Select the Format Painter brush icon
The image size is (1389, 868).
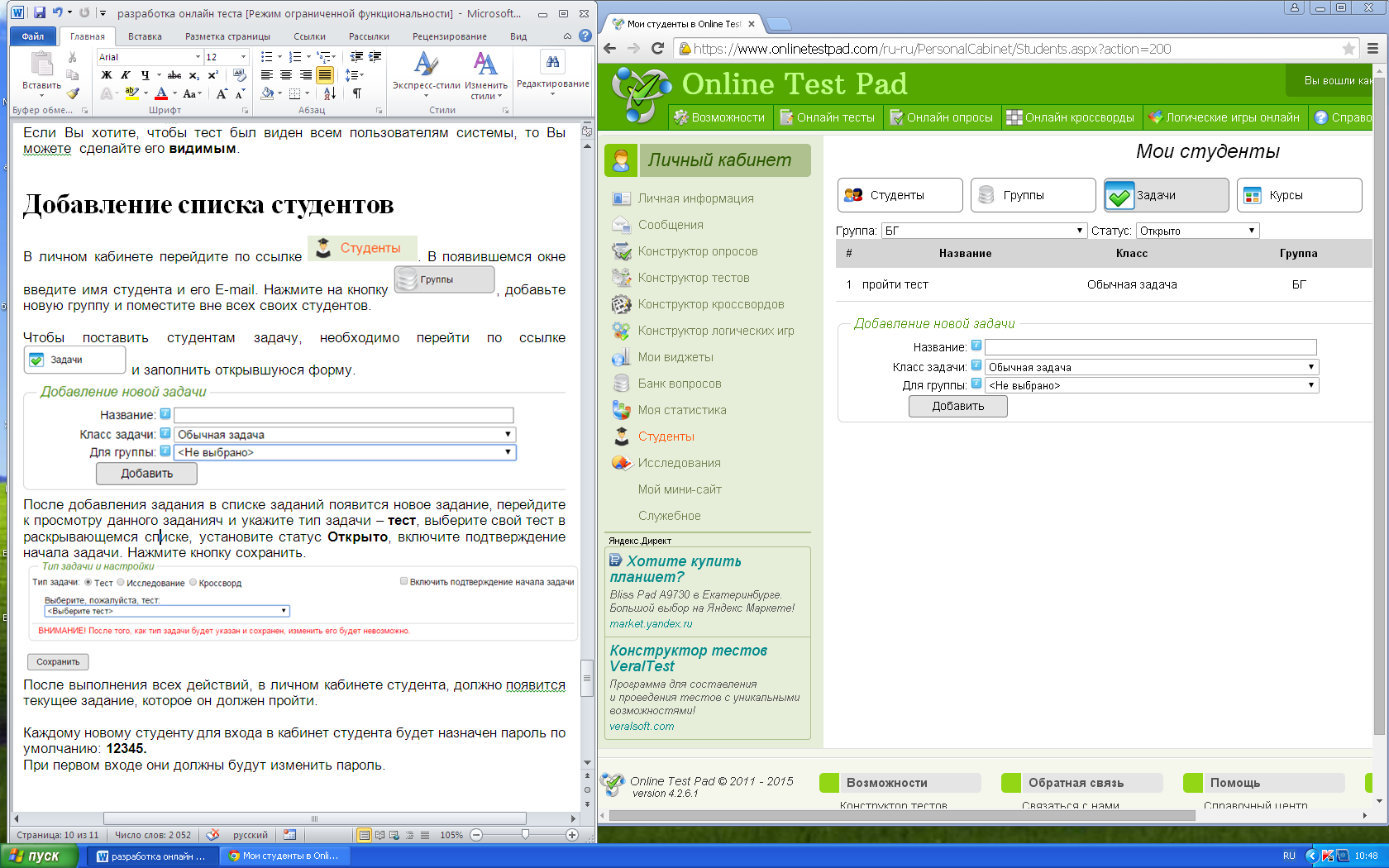point(73,93)
